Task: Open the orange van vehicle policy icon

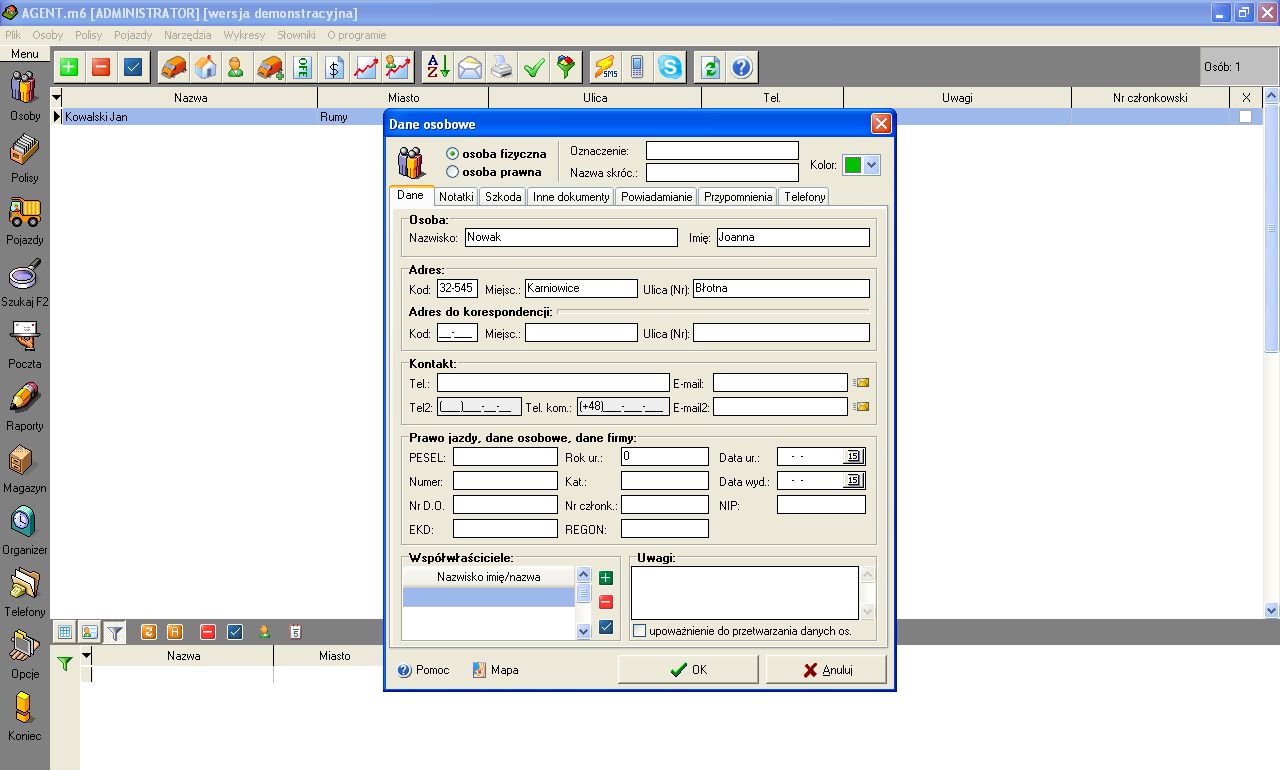Action: click(174, 67)
